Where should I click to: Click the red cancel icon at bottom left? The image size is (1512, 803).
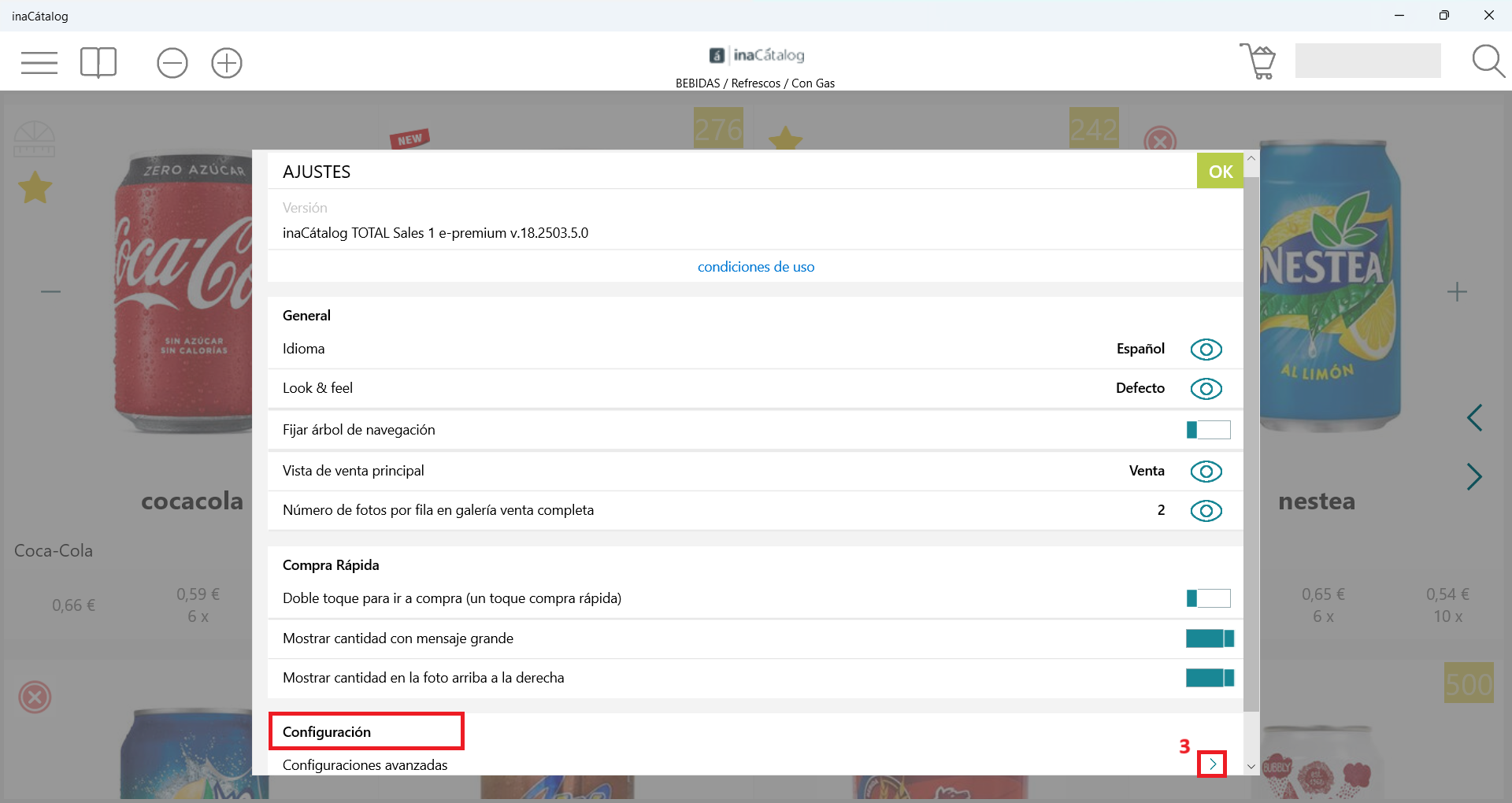[35, 698]
